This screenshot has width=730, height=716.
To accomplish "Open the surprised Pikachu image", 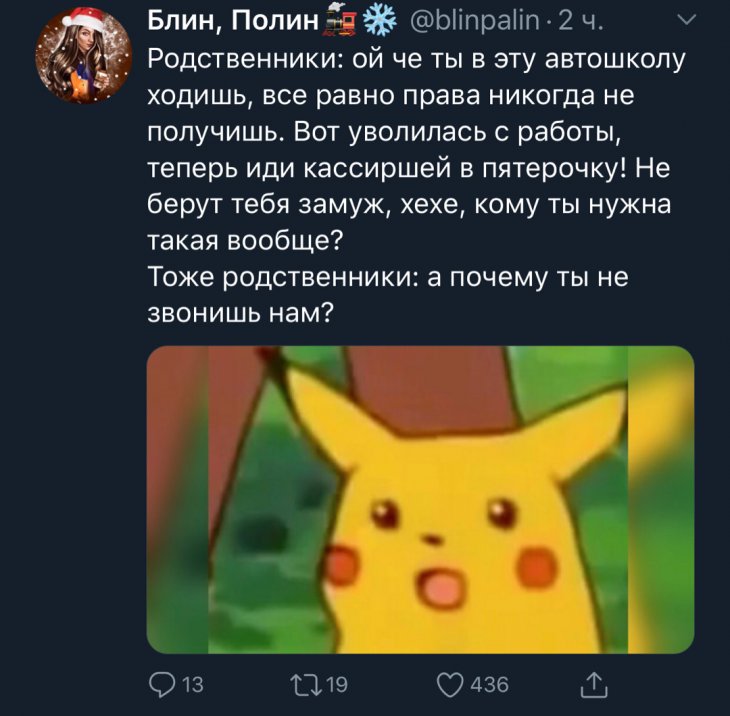I will 420,500.
